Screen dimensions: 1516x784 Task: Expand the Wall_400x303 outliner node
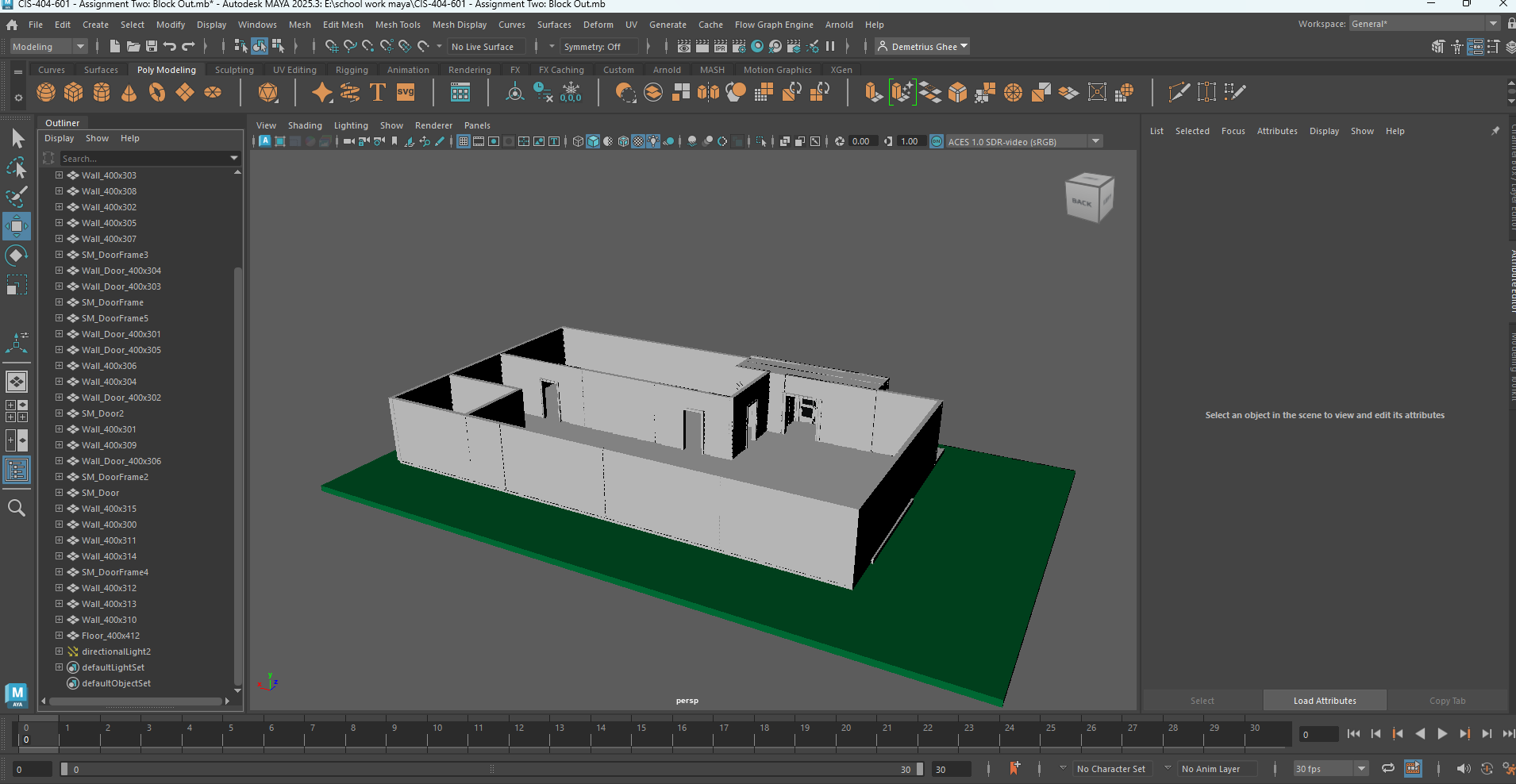point(58,175)
